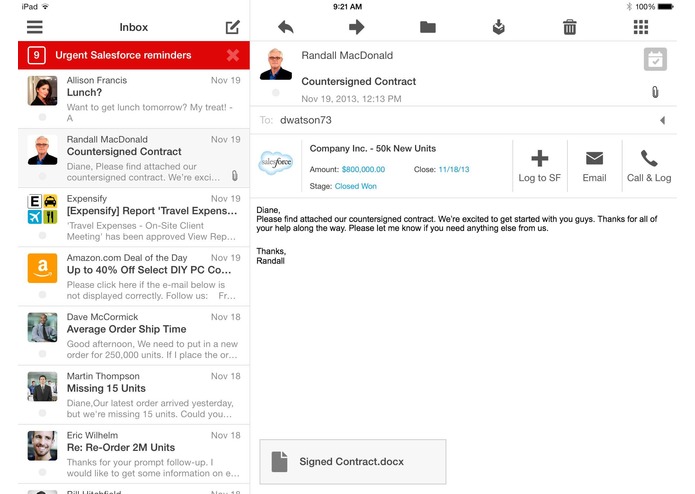Image resolution: width=695 pixels, height=494 pixels.
Task: Archive the message via box icon
Action: (499, 27)
